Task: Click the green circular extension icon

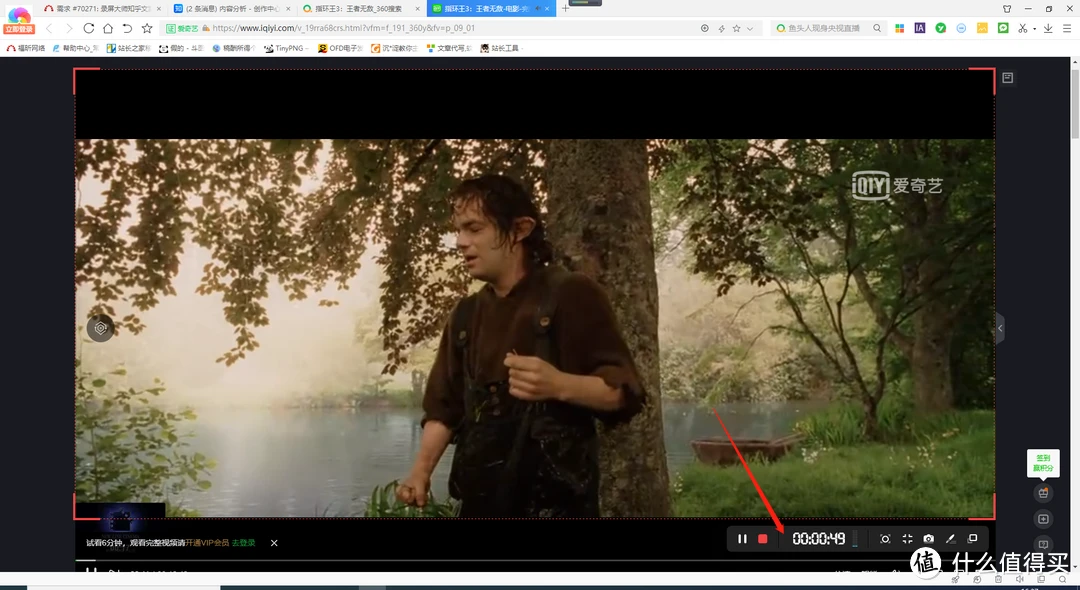Action: [940, 28]
